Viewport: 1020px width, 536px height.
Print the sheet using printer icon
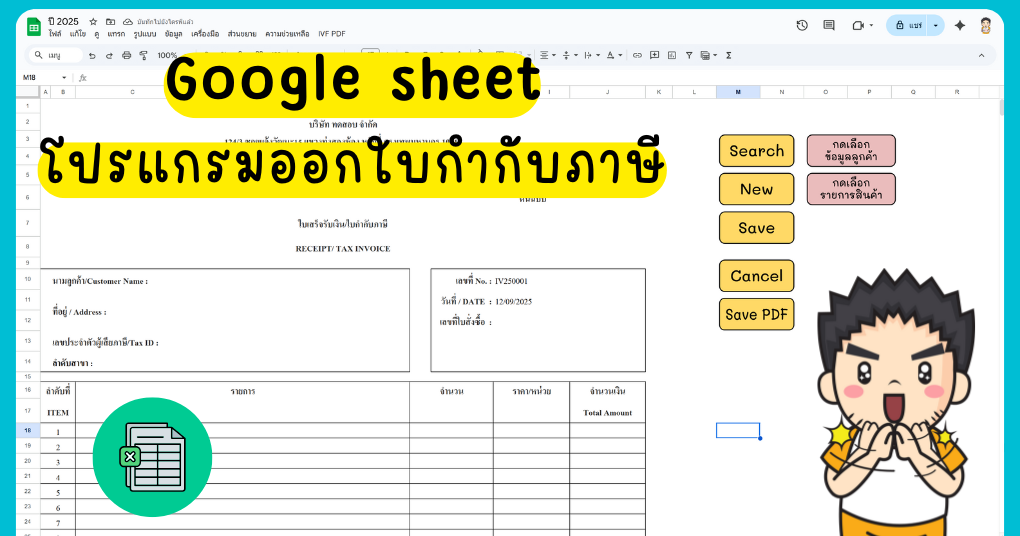click(x=126, y=56)
